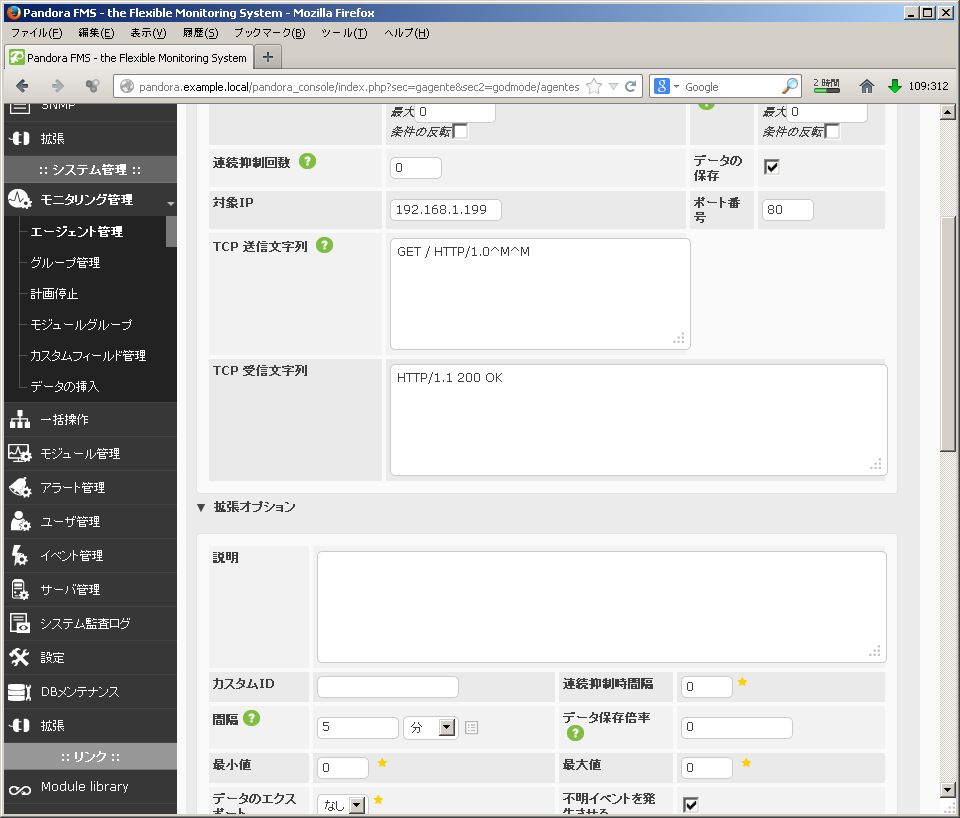
Task: Open the ヘルプ menu
Action: tap(407, 33)
